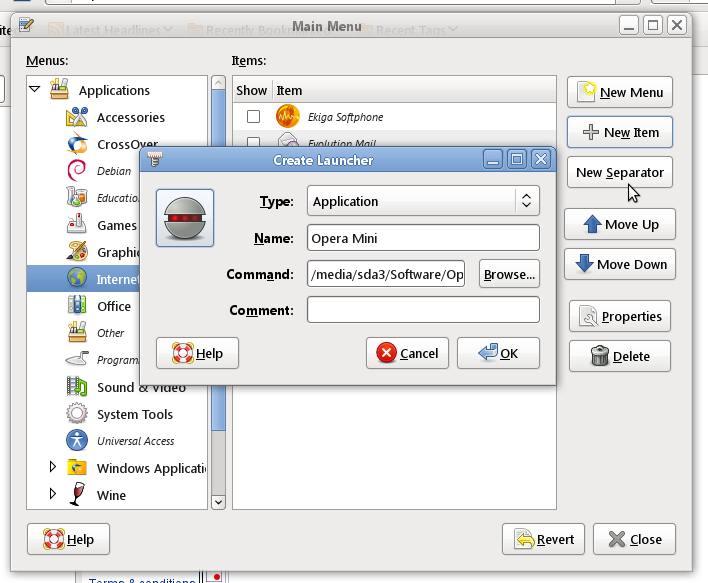Image resolution: width=708 pixels, height=583 pixels.
Task: Click the Wine glass icon
Action: pyautogui.click(x=77, y=494)
